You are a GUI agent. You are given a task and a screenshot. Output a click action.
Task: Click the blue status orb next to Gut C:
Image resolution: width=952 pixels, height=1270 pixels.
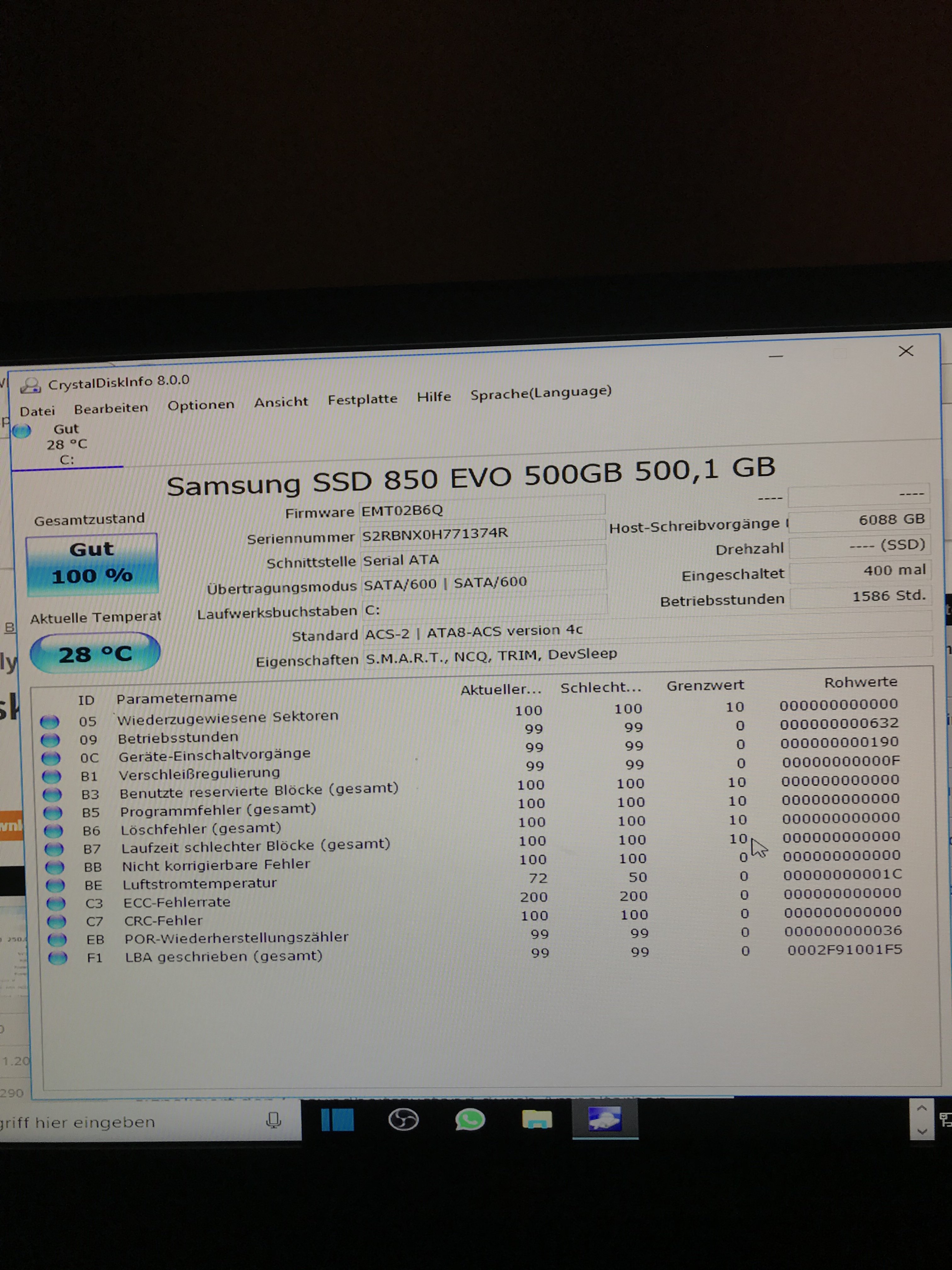(x=22, y=431)
